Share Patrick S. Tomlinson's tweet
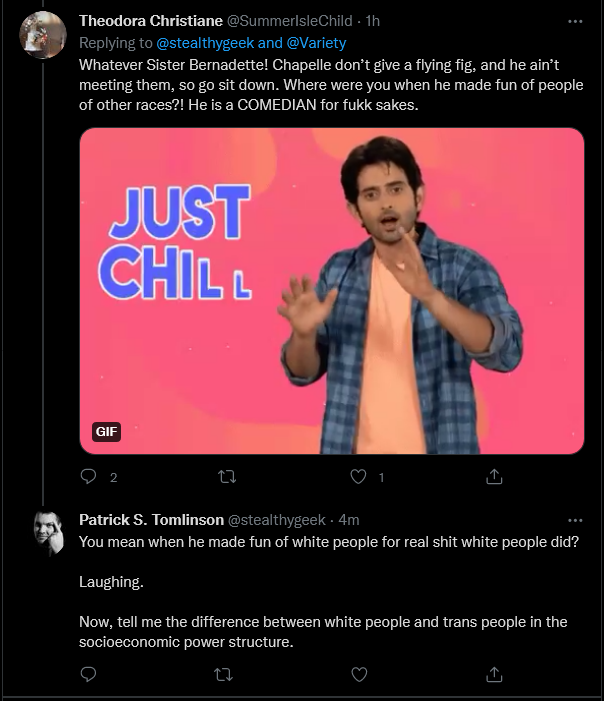The height and width of the screenshot is (701, 604). [494, 674]
